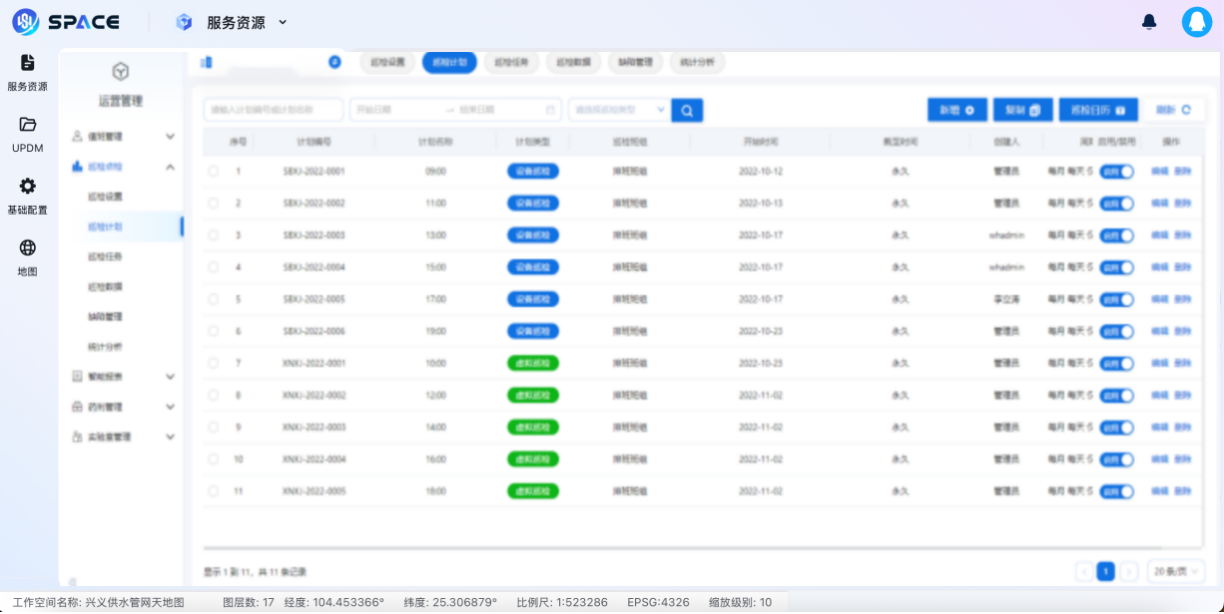Click the notification bell icon
Screen dimensions: 1224x614
click(x=1149, y=22)
